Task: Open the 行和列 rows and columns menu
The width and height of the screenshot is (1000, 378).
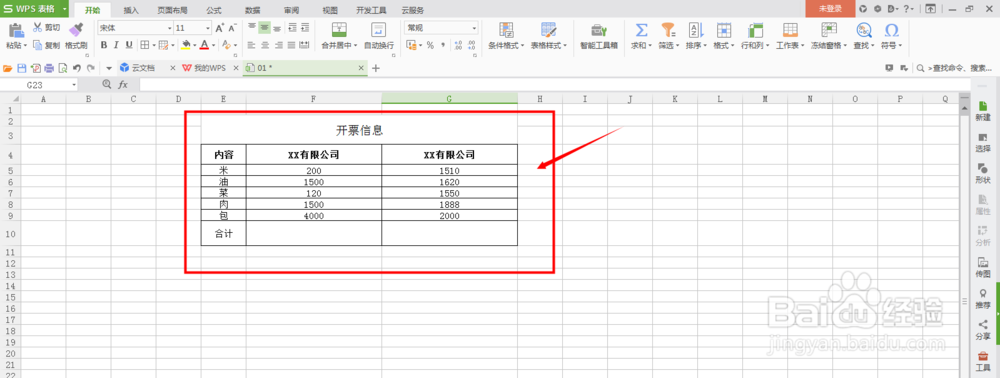Action: pos(755,35)
